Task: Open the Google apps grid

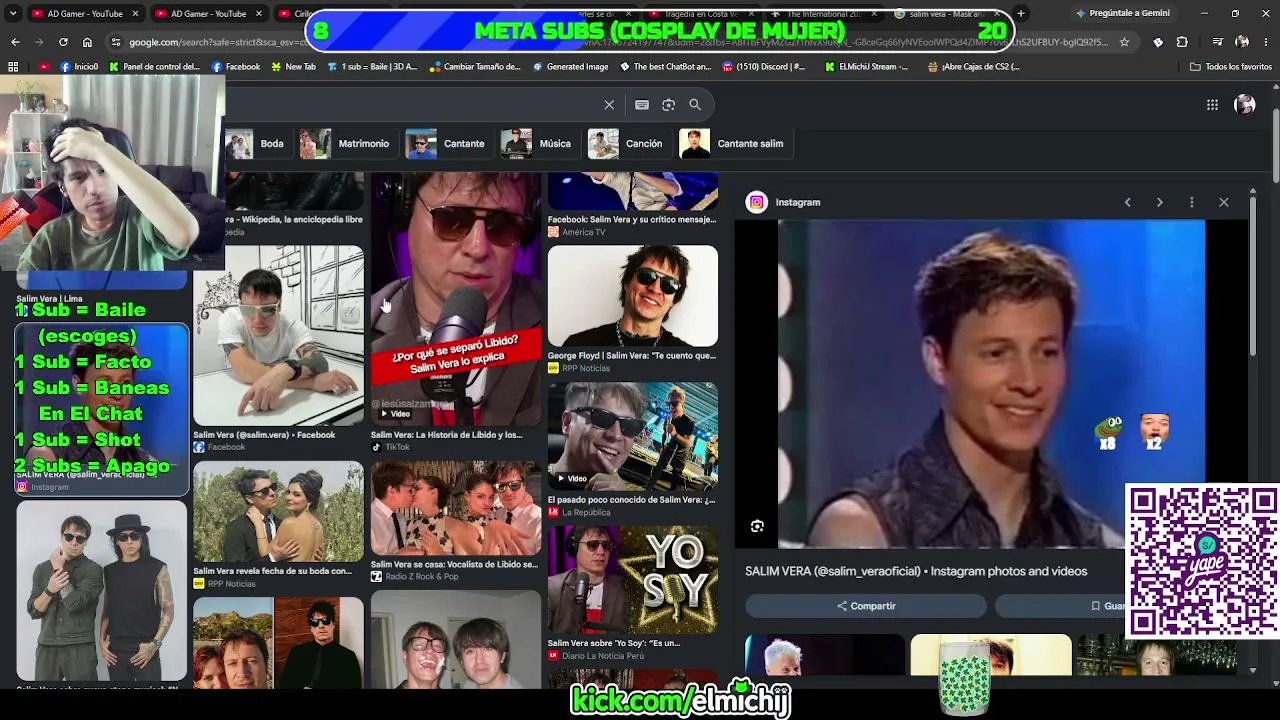Action: [1212, 105]
